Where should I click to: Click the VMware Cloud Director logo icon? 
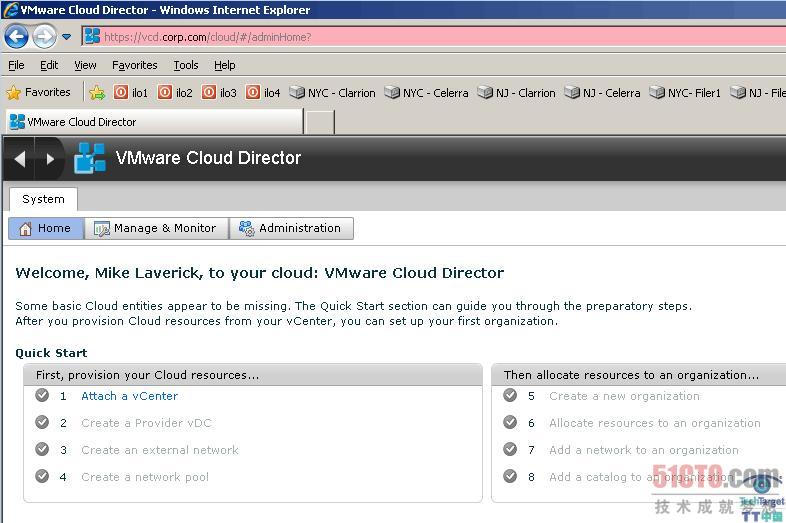click(90, 158)
